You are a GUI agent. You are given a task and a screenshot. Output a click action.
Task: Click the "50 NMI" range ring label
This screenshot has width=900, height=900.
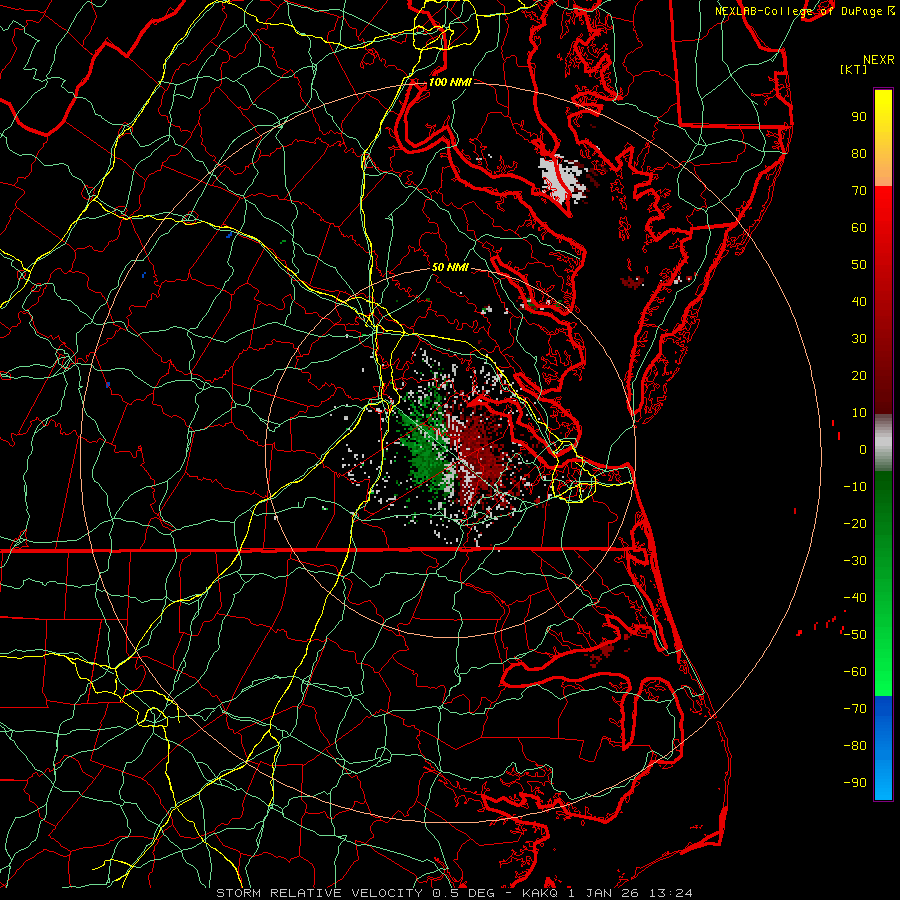(x=451, y=267)
